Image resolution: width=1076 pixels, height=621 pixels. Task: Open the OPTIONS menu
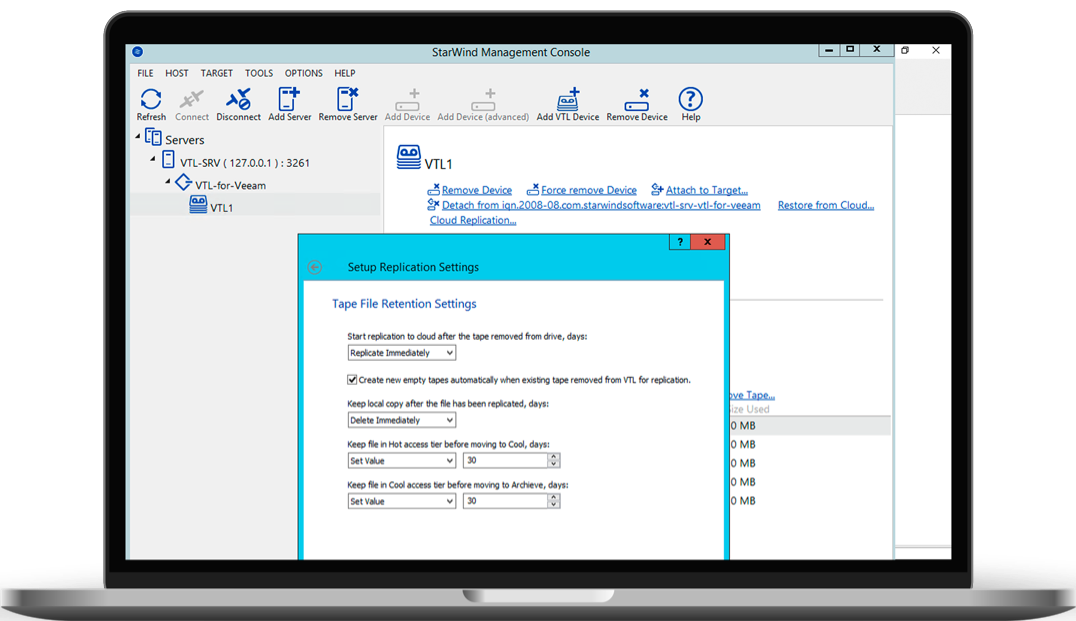(x=303, y=73)
